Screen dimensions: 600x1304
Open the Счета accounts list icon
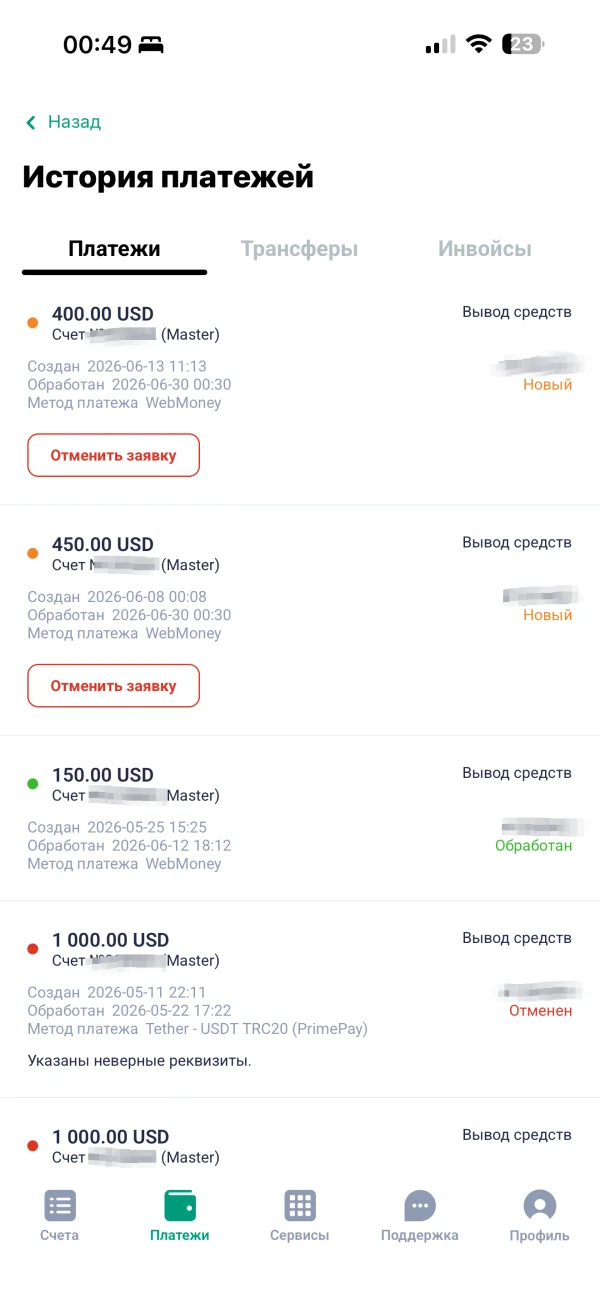point(60,1205)
